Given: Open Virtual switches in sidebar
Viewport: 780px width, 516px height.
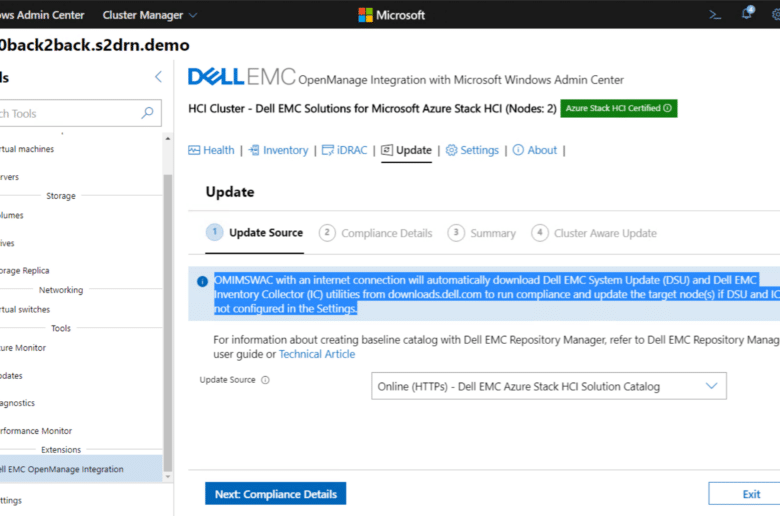Looking at the screenshot, I should tap(25, 310).
